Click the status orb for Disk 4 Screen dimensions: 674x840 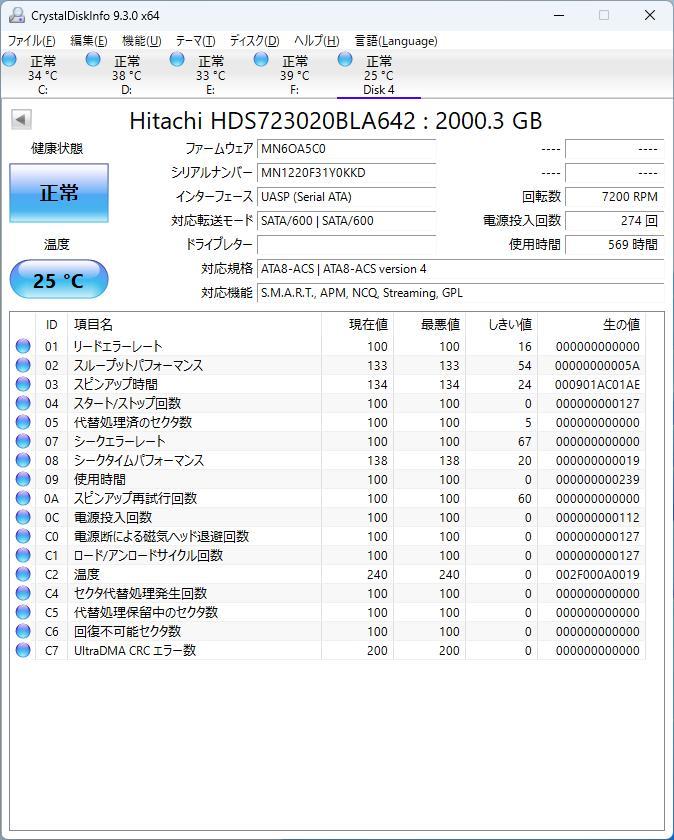point(345,59)
